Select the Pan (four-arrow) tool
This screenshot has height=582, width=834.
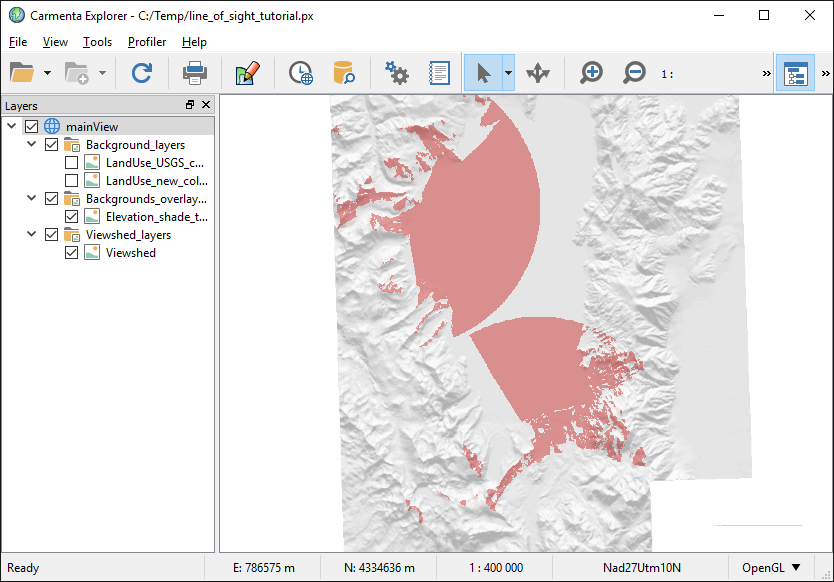click(538, 73)
